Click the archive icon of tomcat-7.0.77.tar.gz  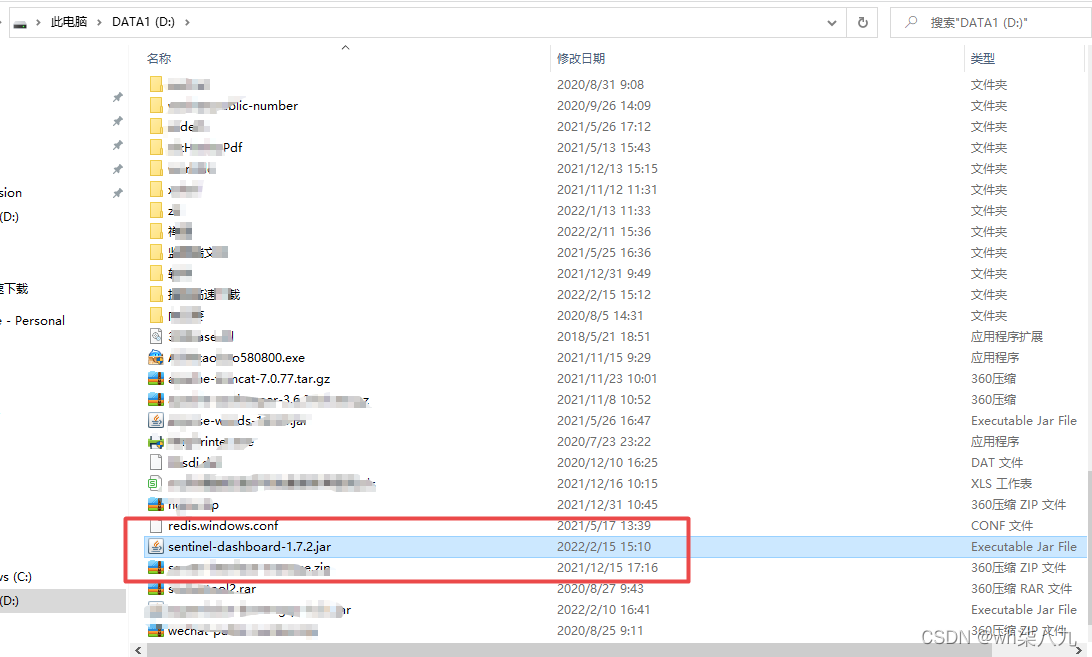pos(156,379)
